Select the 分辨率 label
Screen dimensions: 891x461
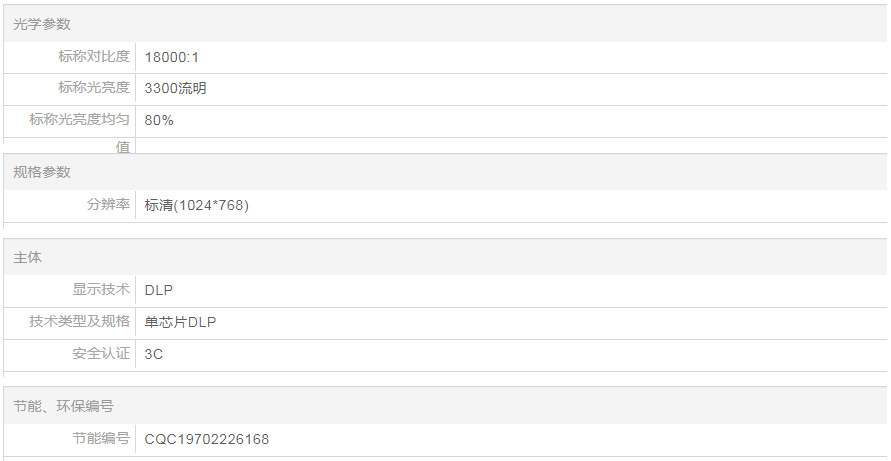coord(108,205)
